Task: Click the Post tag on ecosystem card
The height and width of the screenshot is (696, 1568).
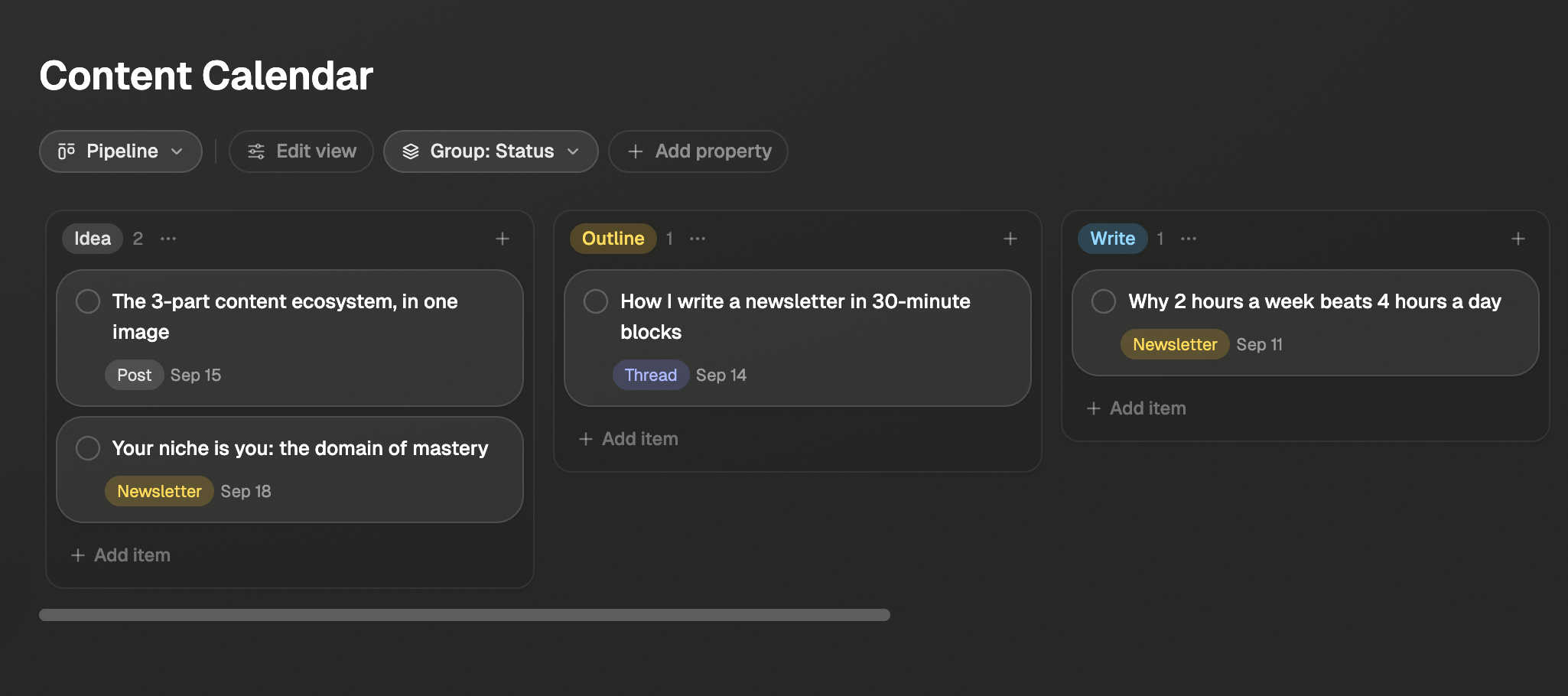Action: [135, 375]
